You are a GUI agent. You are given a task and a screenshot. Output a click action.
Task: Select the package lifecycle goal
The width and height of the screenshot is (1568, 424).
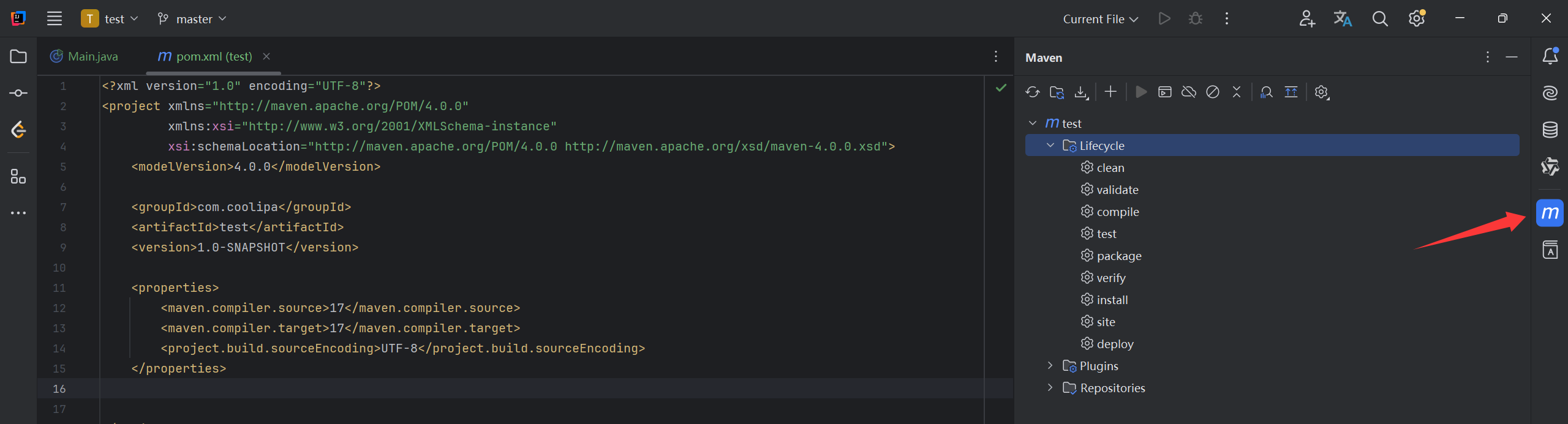[1118, 256]
